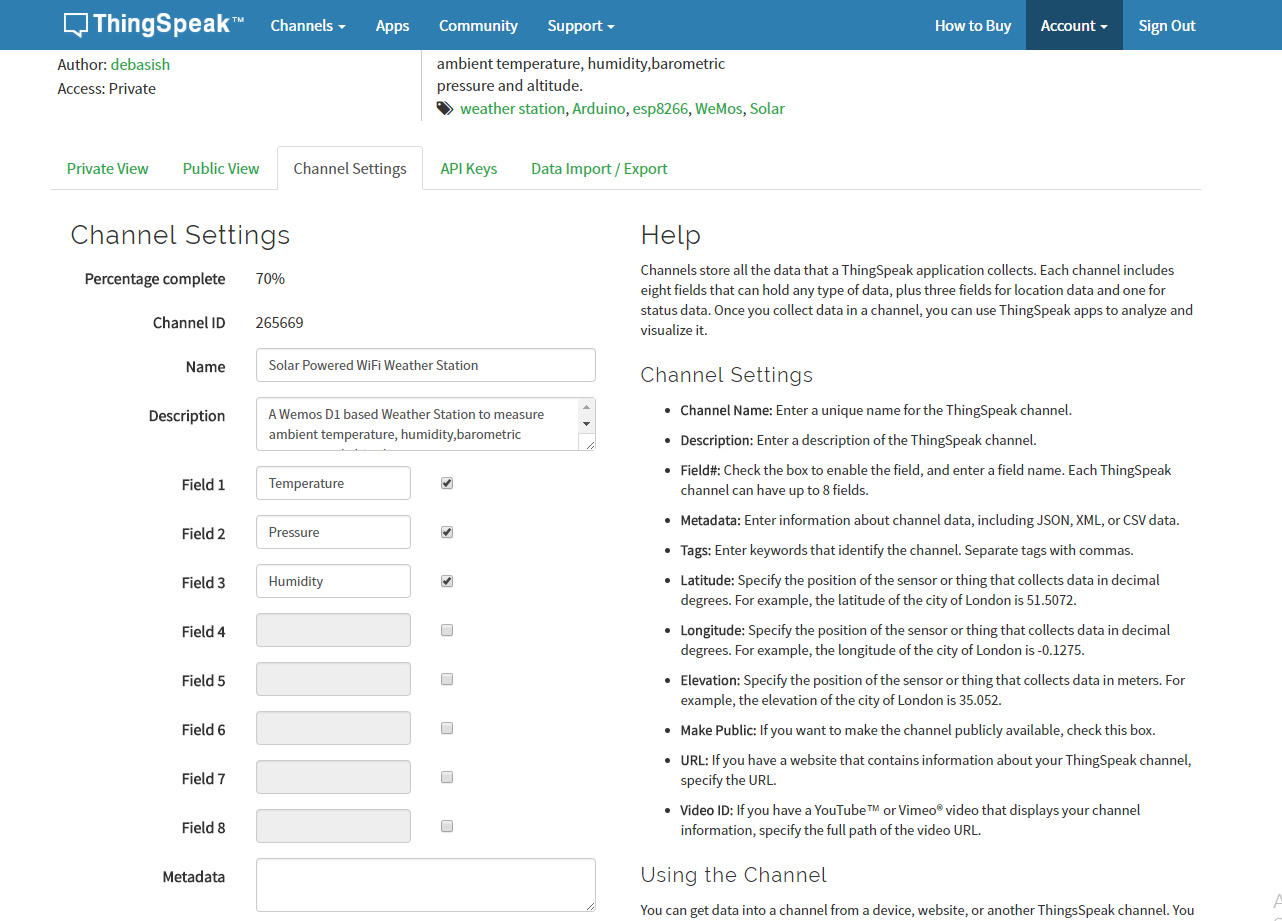1282x921 pixels.
Task: Click the tags icon beside weather station
Action: click(x=445, y=108)
